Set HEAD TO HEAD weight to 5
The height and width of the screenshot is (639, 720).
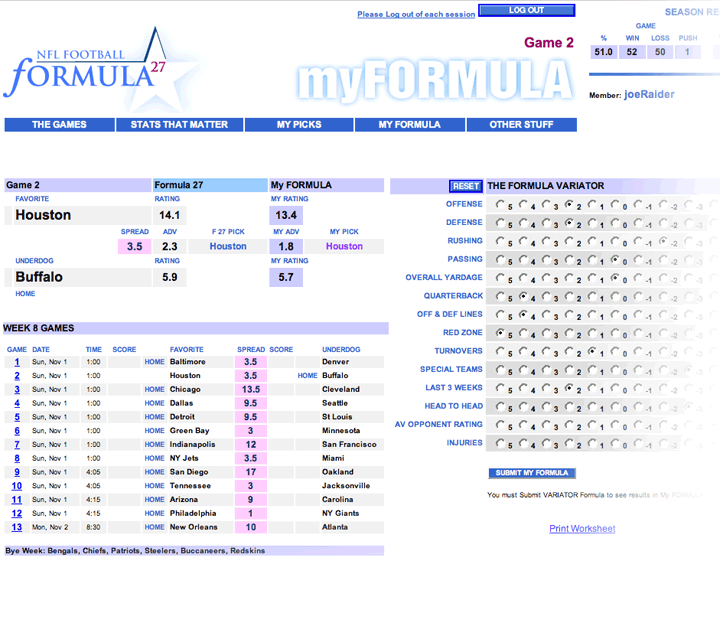point(500,406)
